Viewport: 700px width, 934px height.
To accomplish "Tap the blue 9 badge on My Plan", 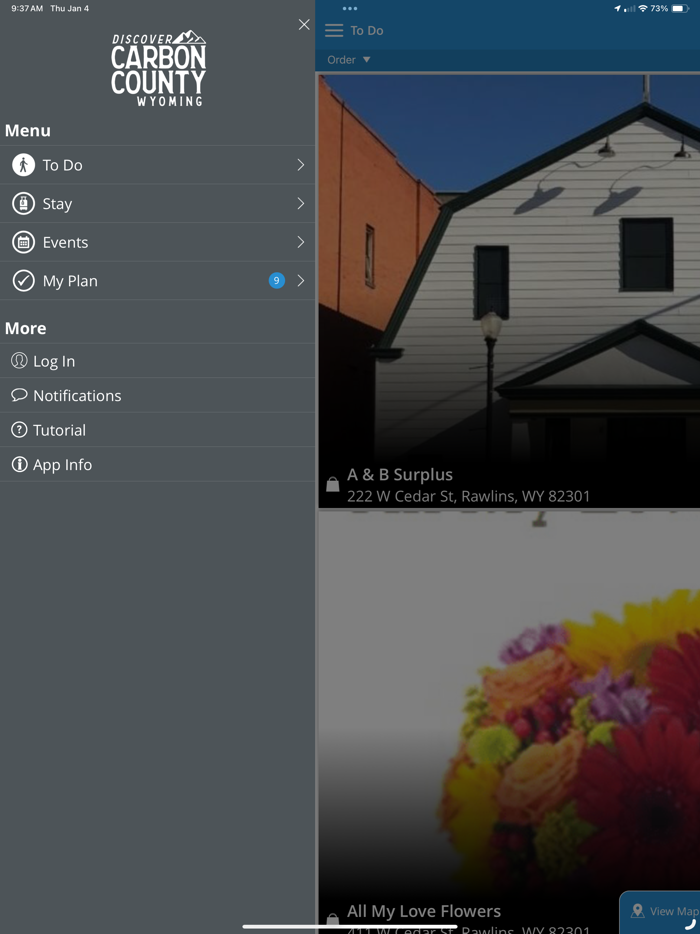I will coord(276,281).
